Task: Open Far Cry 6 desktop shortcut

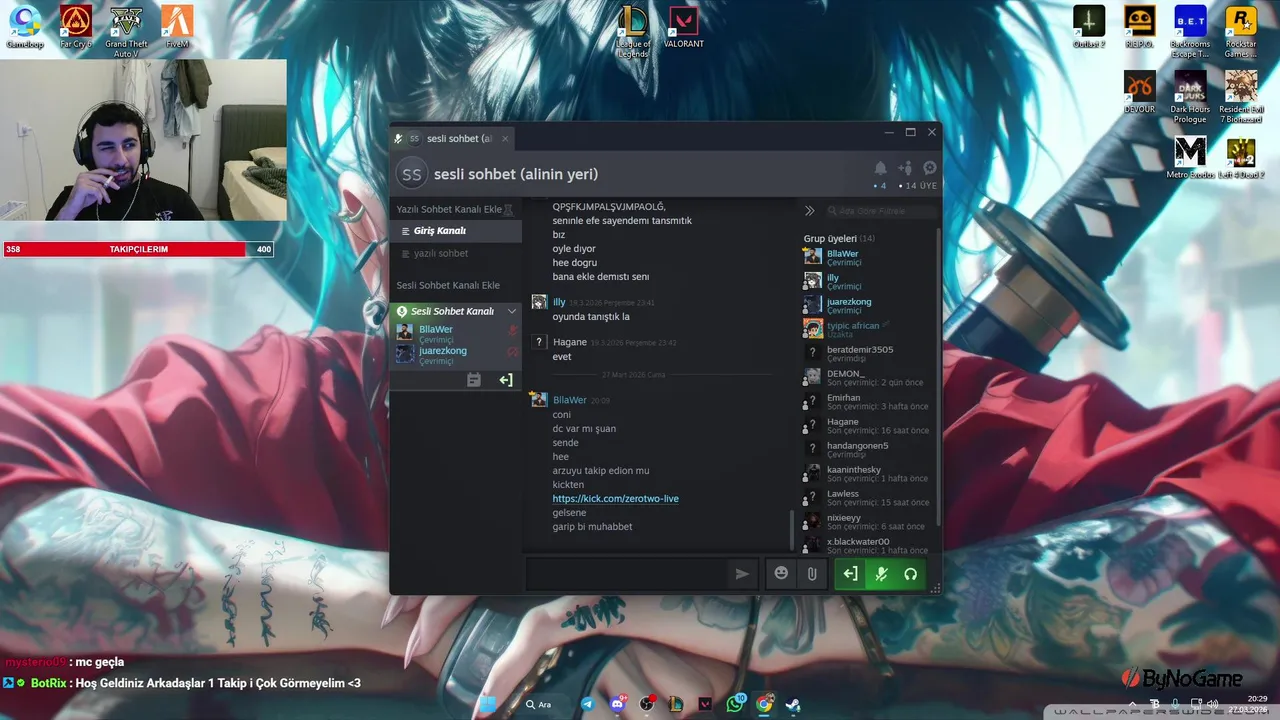Action: [75, 27]
